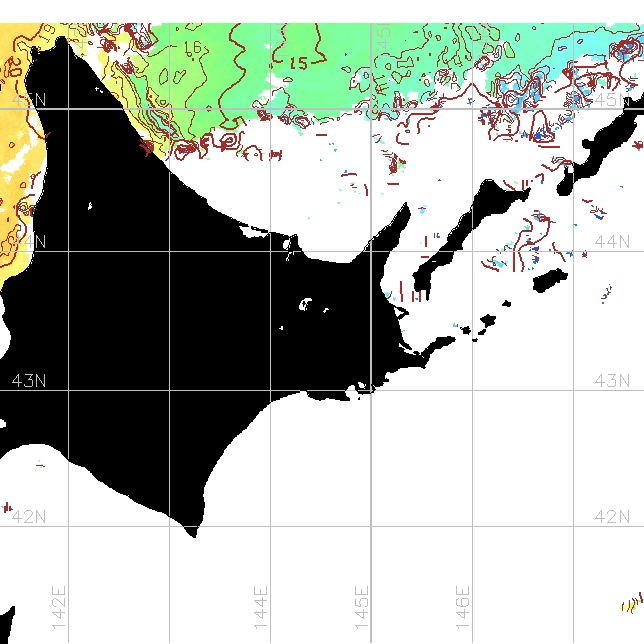Click the contour label 16
This screenshot has height=644, width=644.
coord(192,48)
